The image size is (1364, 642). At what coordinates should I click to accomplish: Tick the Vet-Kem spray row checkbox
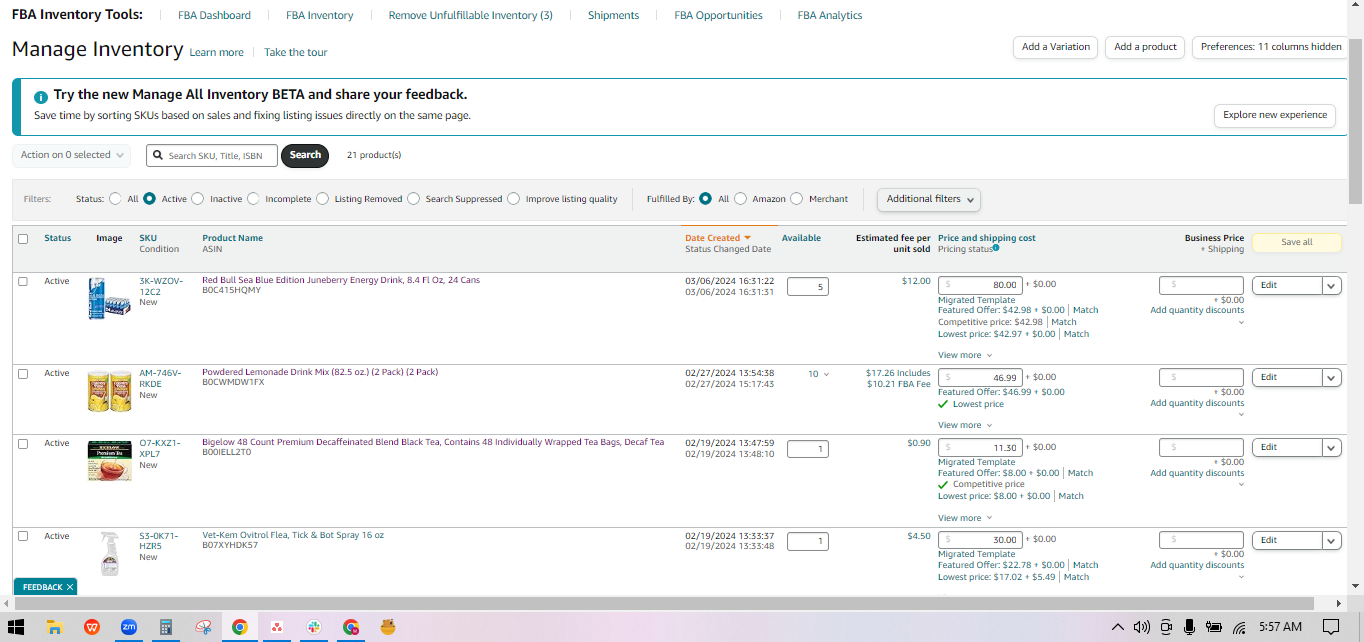point(23,536)
